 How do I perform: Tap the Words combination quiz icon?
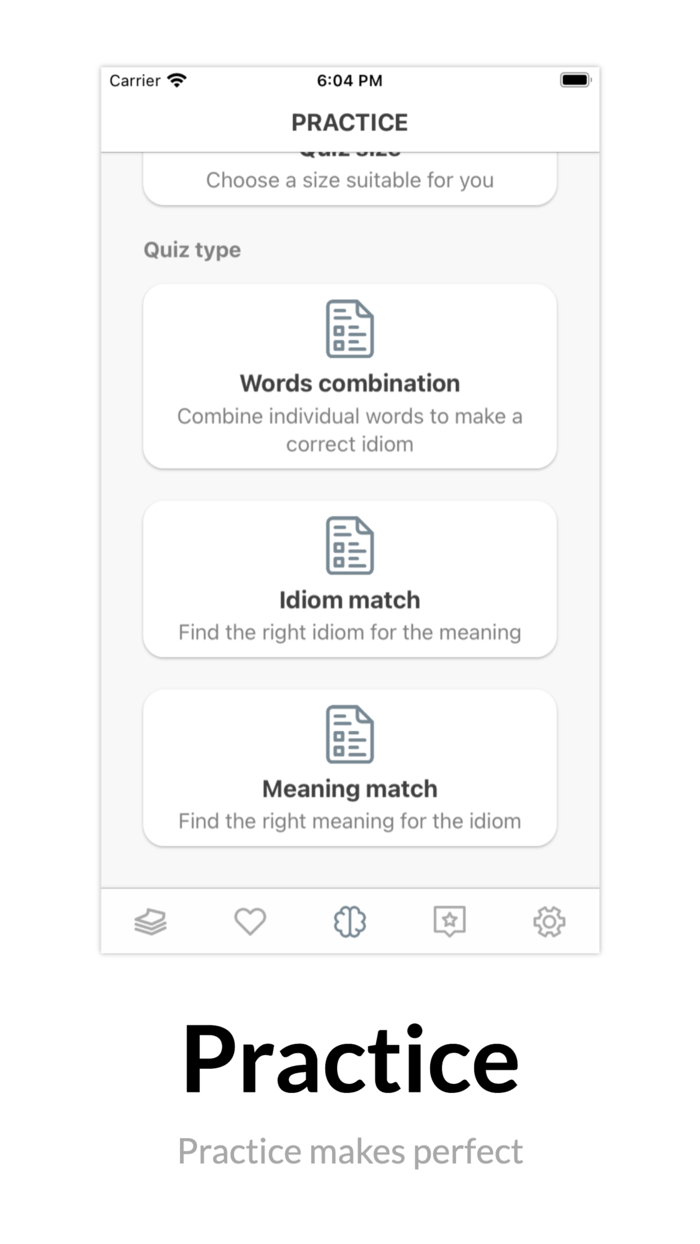click(x=350, y=329)
